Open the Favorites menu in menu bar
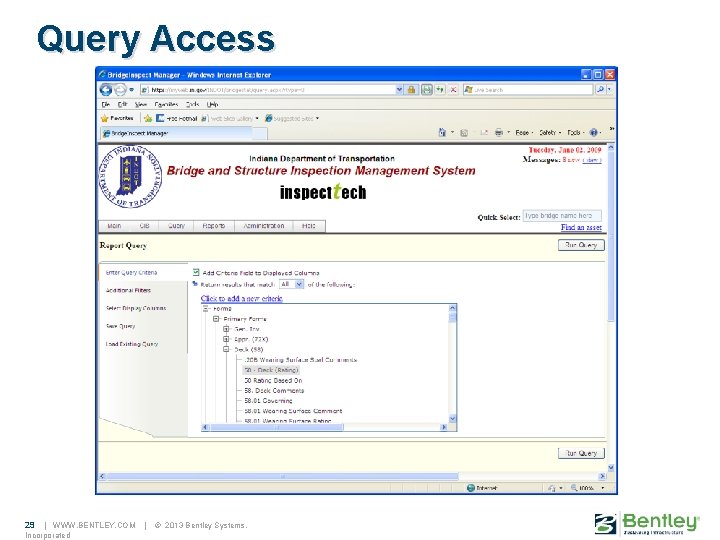Image resolution: width=720 pixels, height=540 pixels. pos(166,105)
